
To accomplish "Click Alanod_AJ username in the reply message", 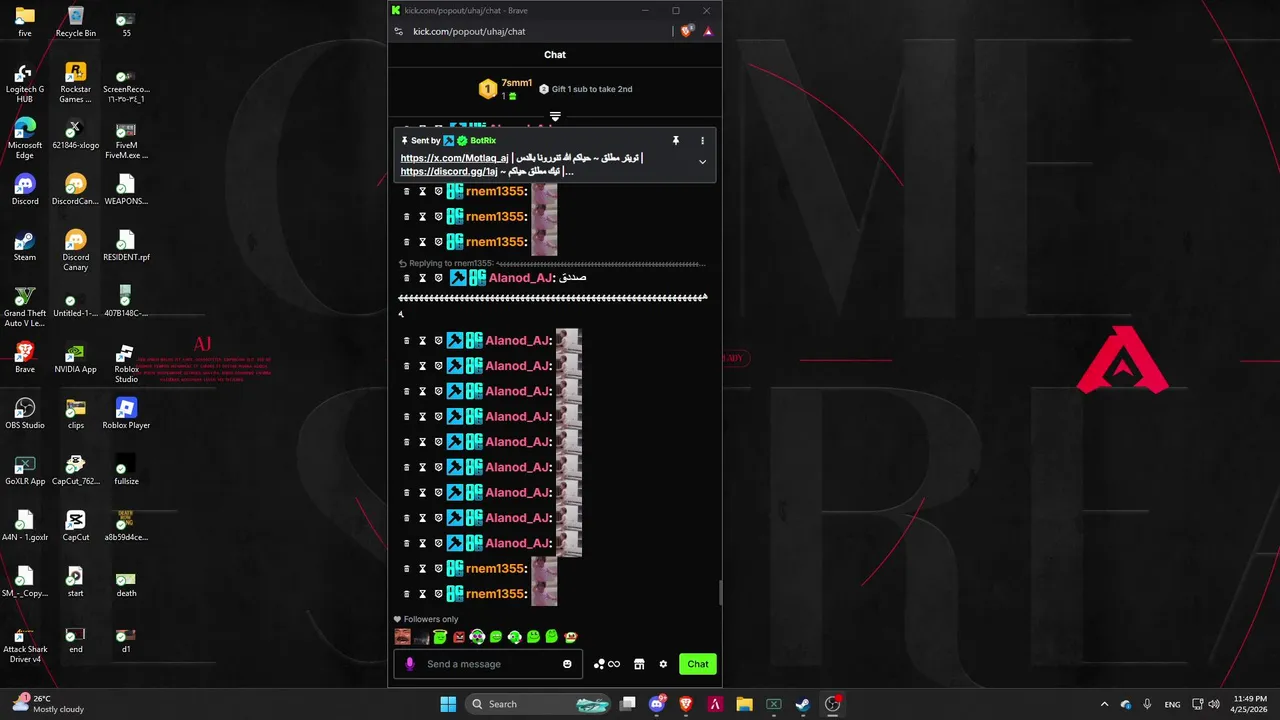I will [x=520, y=278].
